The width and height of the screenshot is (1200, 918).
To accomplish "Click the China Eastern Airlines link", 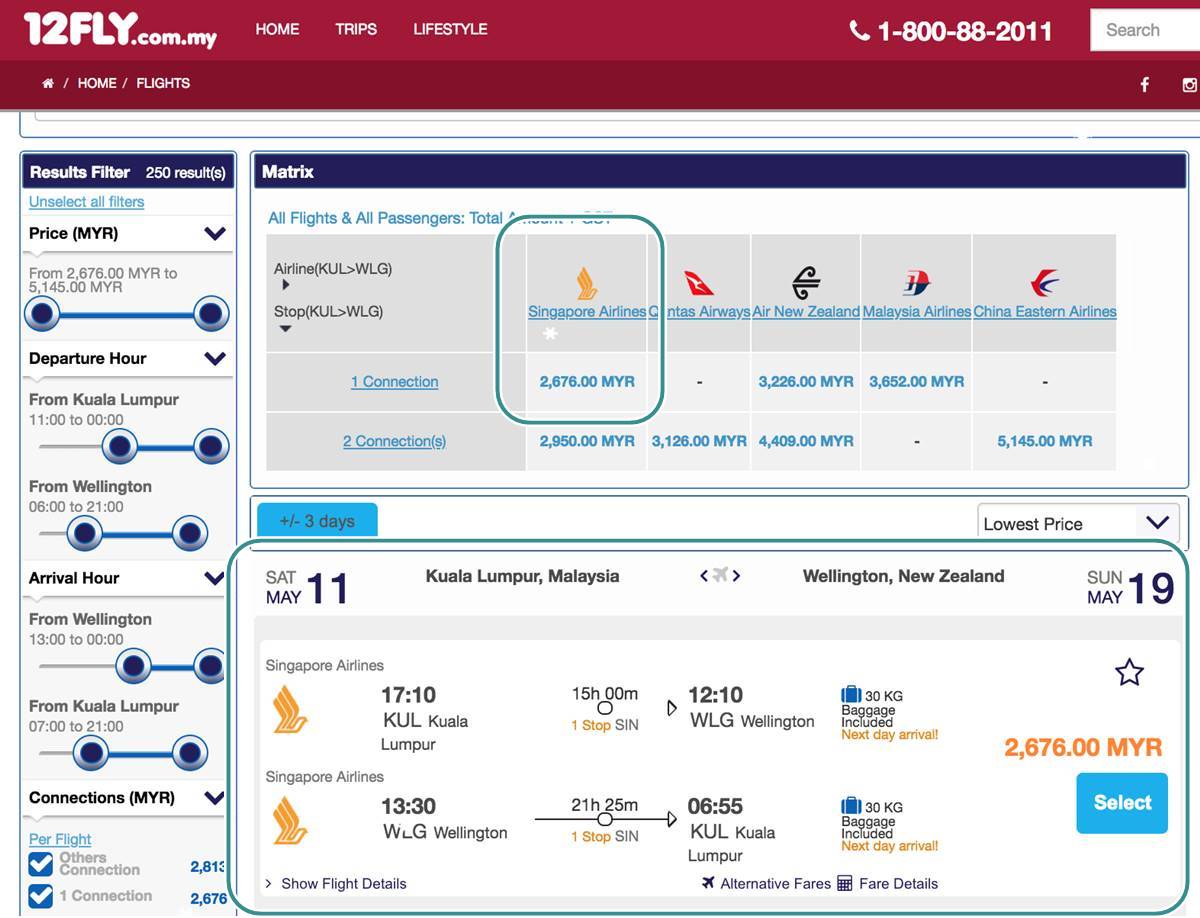I will click(x=1045, y=312).
